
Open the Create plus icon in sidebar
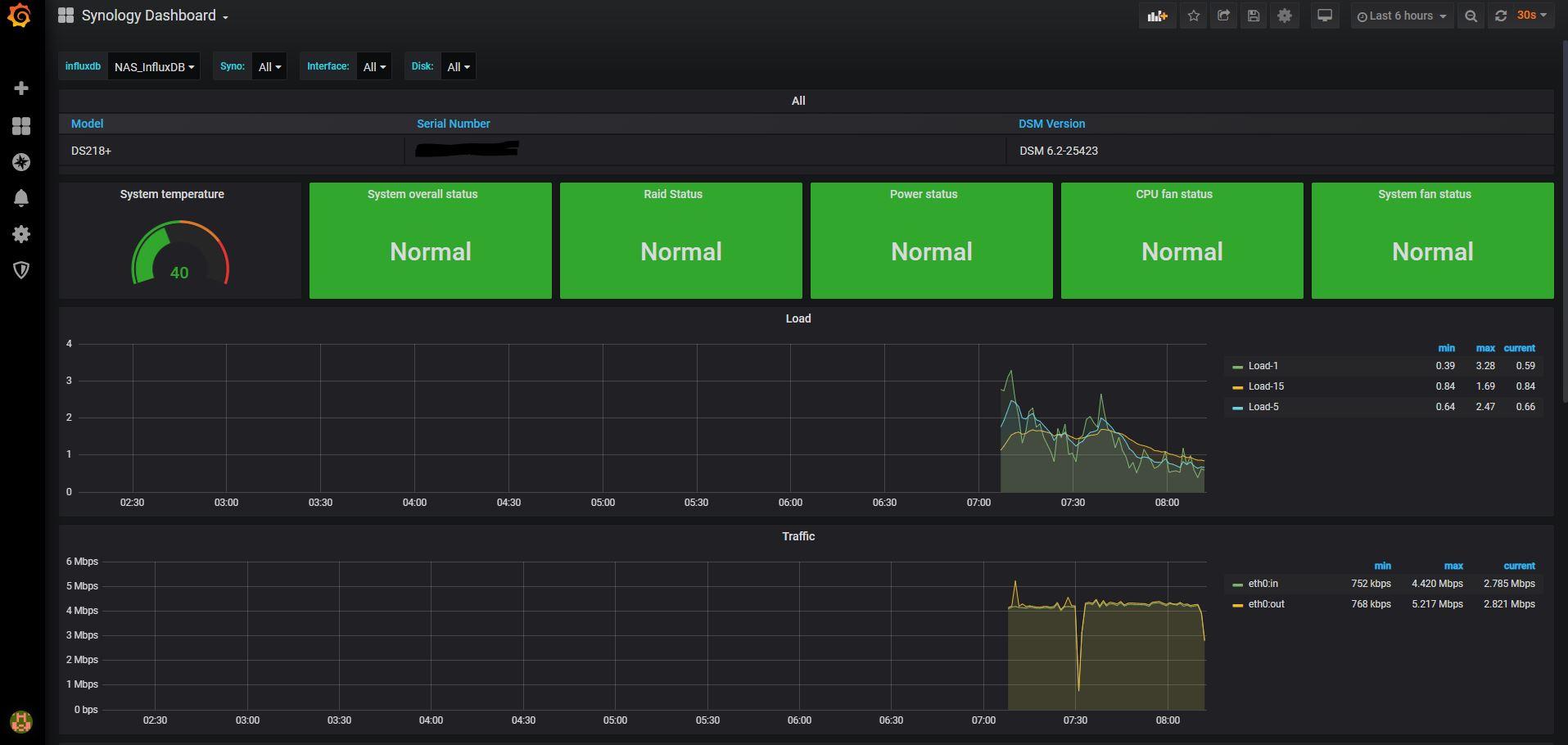point(21,88)
